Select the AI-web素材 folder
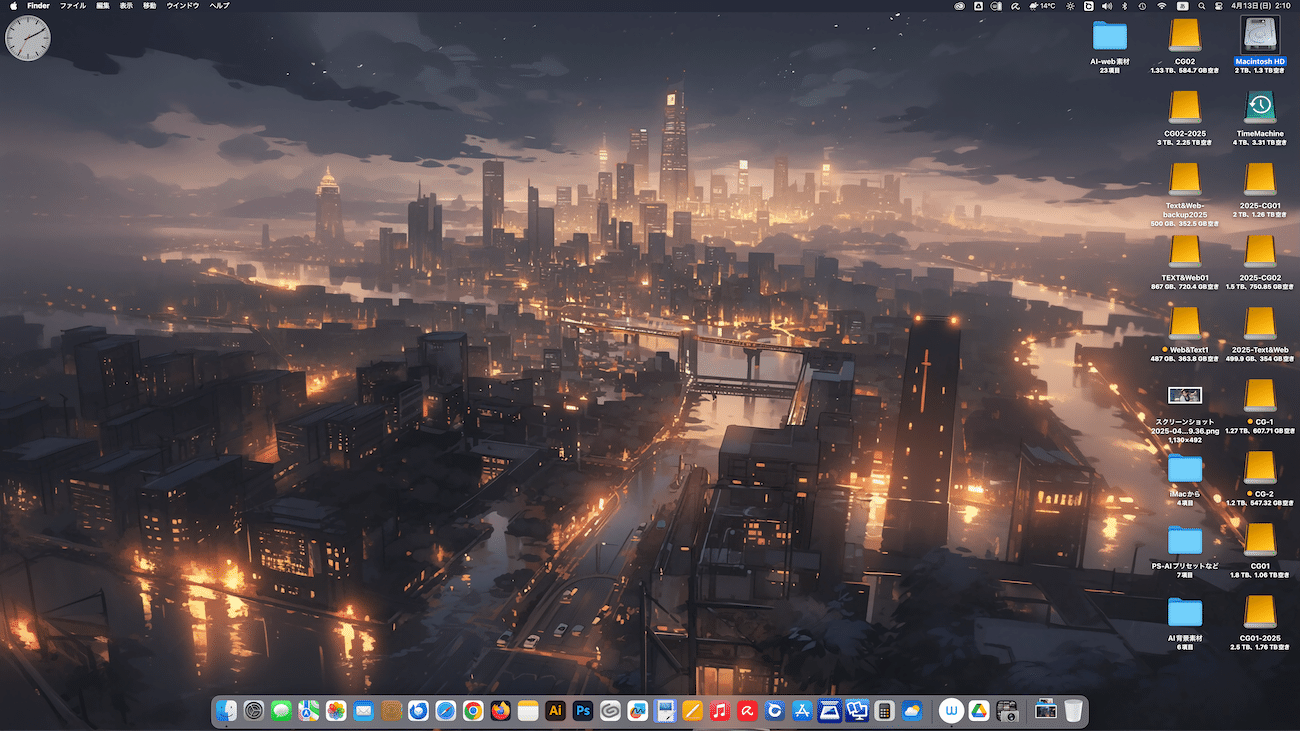Viewport: 1300px width, 731px height. [x=1110, y=36]
